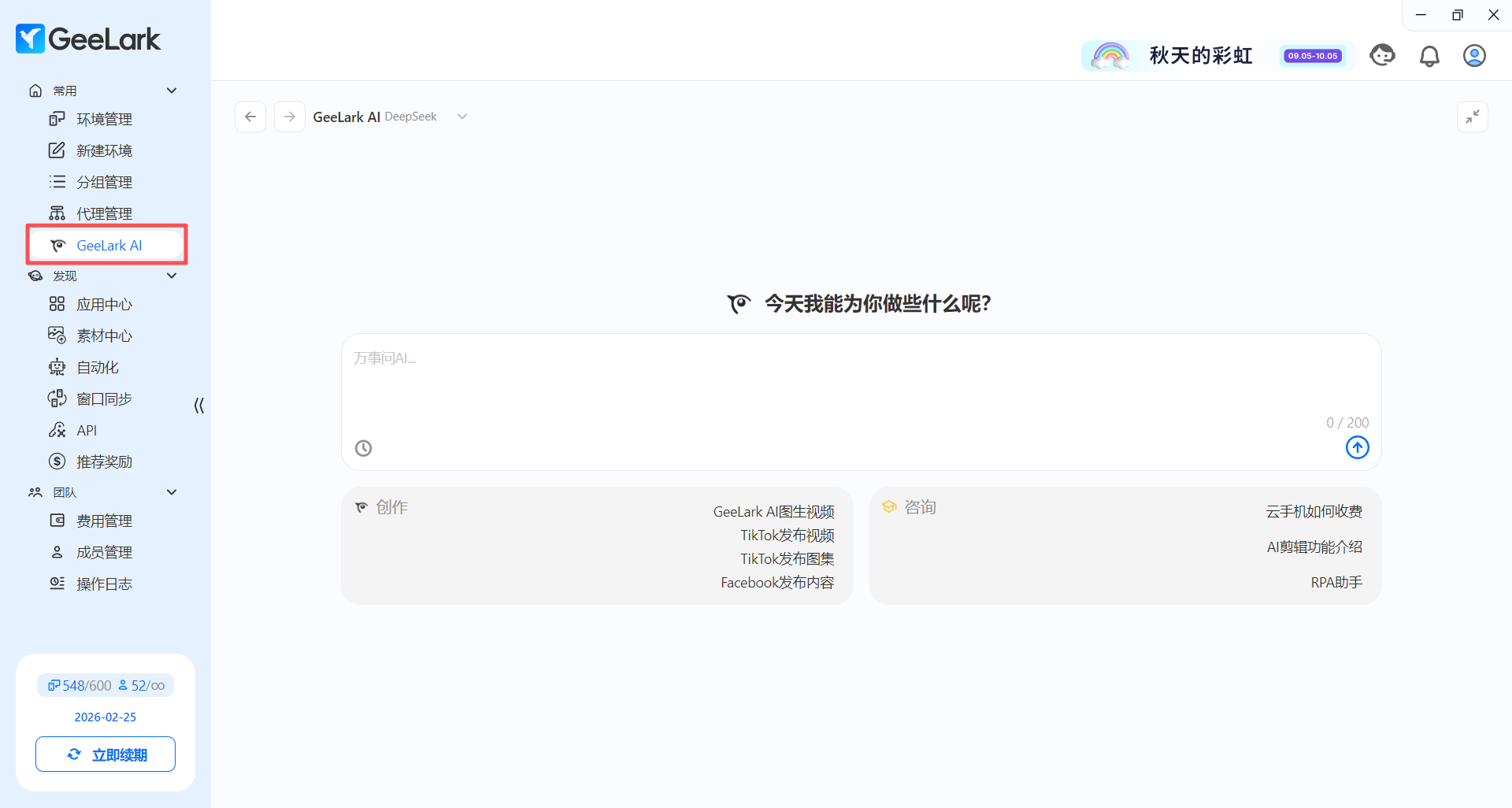Select the TikTok发布视频 suggestion

coord(787,536)
